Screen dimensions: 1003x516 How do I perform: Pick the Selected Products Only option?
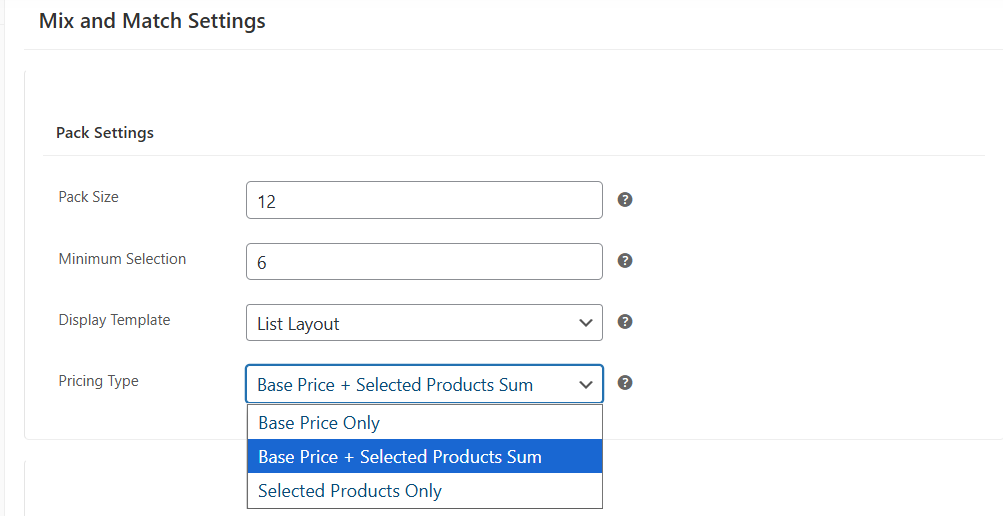pos(350,491)
